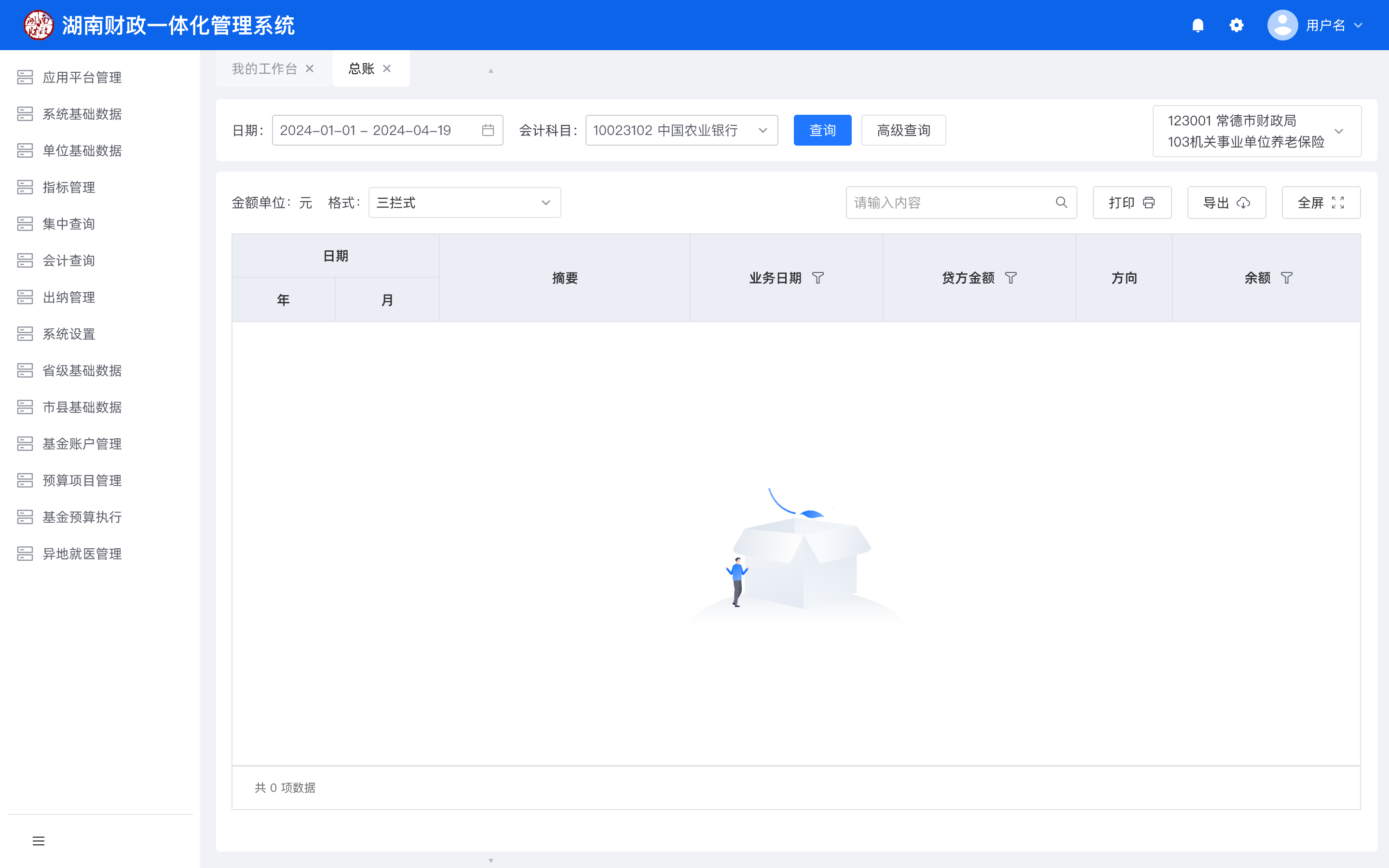Open the 会计查询 sidebar menu
This screenshot has width=1389, height=868.
69,260
